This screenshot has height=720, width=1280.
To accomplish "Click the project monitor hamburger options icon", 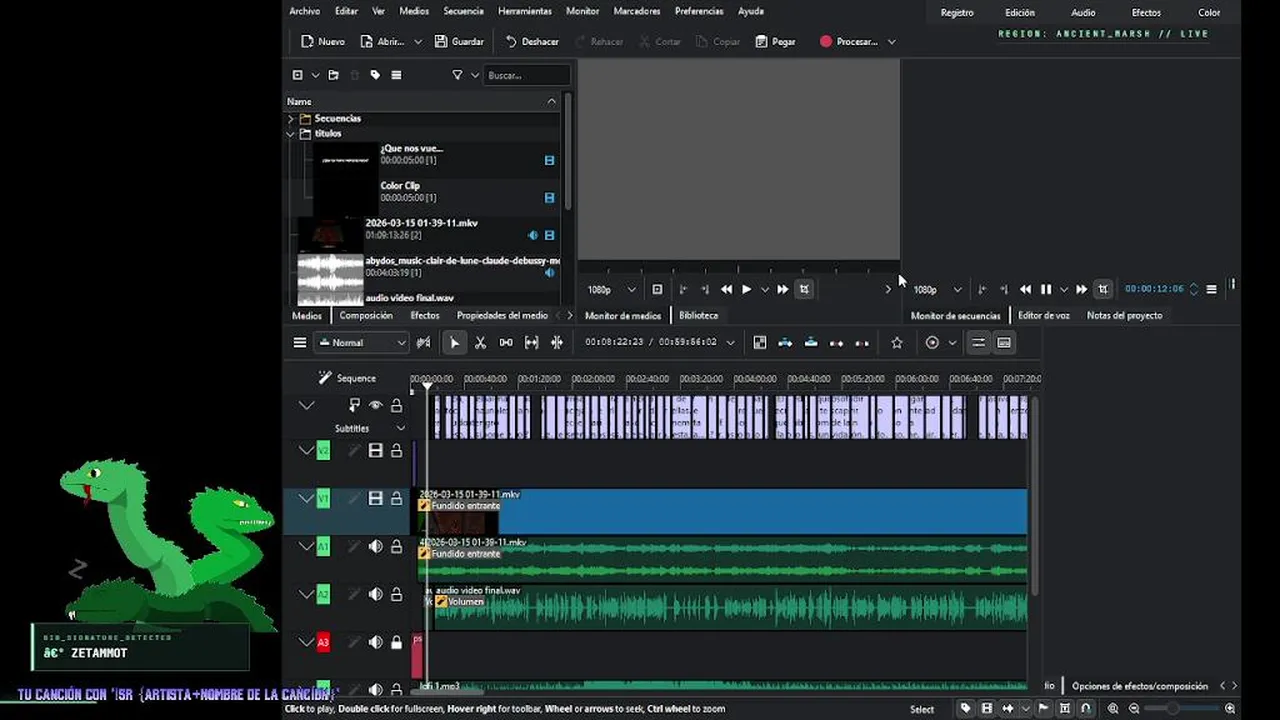I will pyautogui.click(x=1211, y=289).
